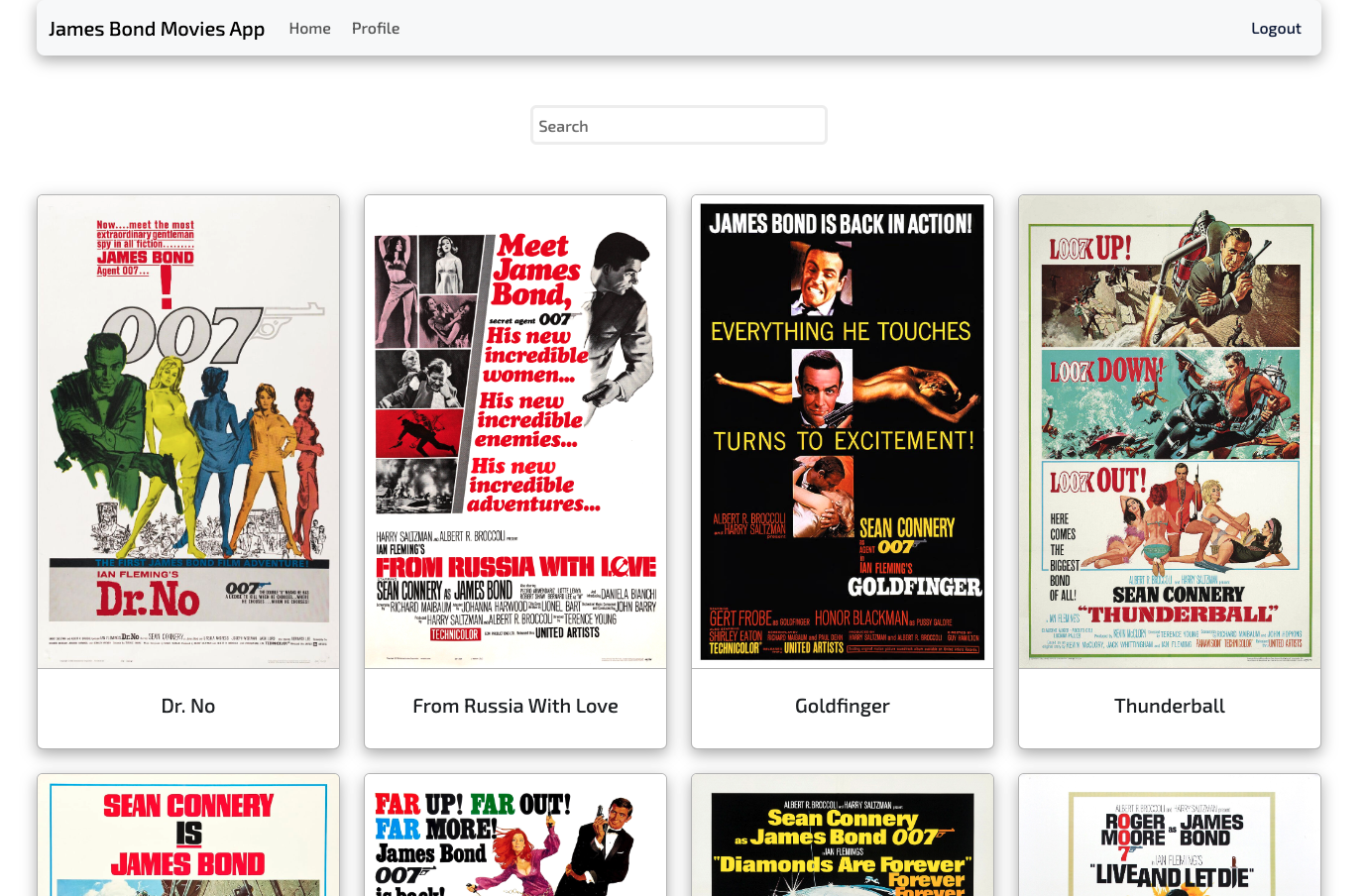The width and height of the screenshot is (1366, 896).
Task: Select the Goldfinger movie poster
Action: click(x=843, y=432)
